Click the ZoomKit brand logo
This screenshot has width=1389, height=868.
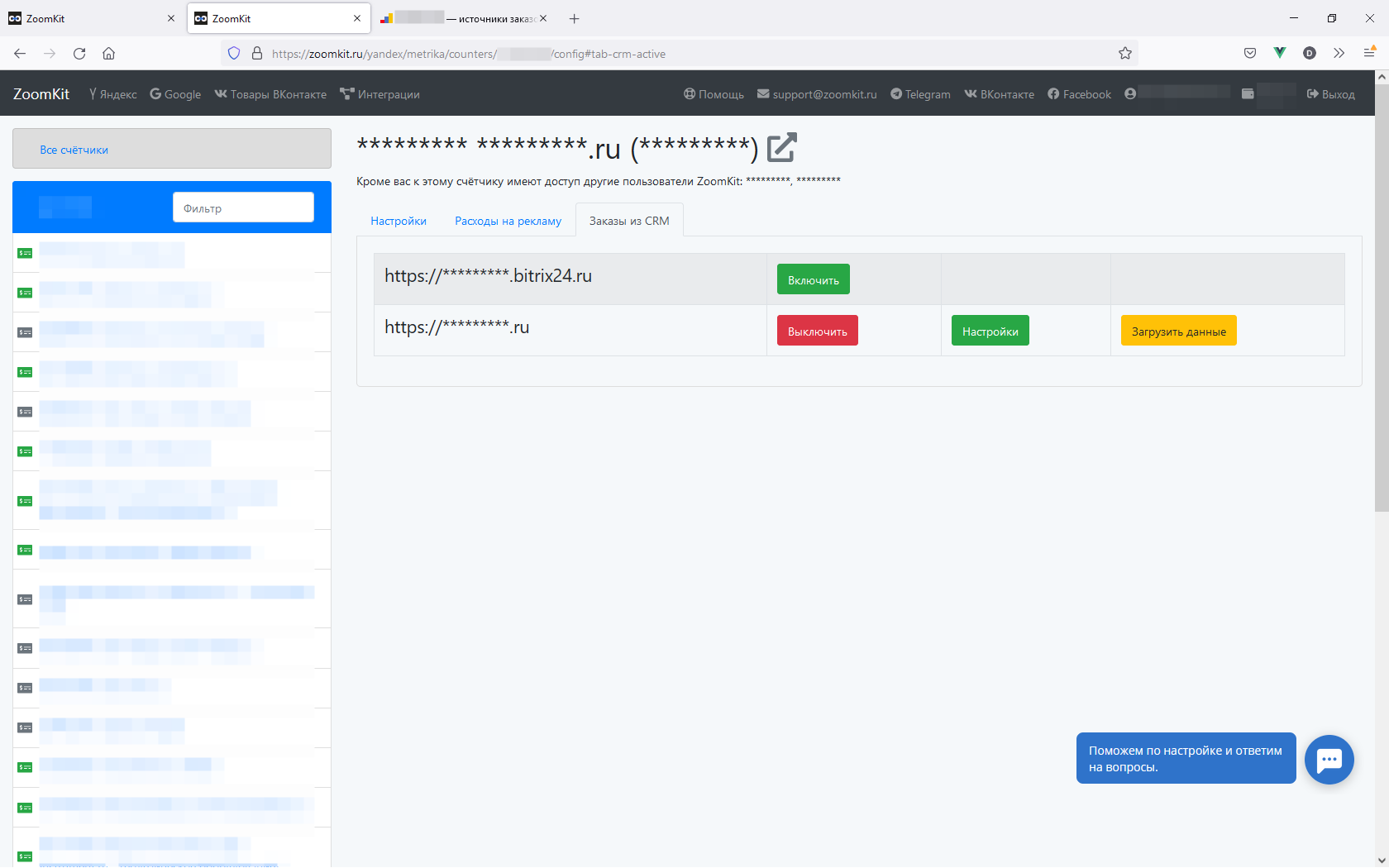41,94
